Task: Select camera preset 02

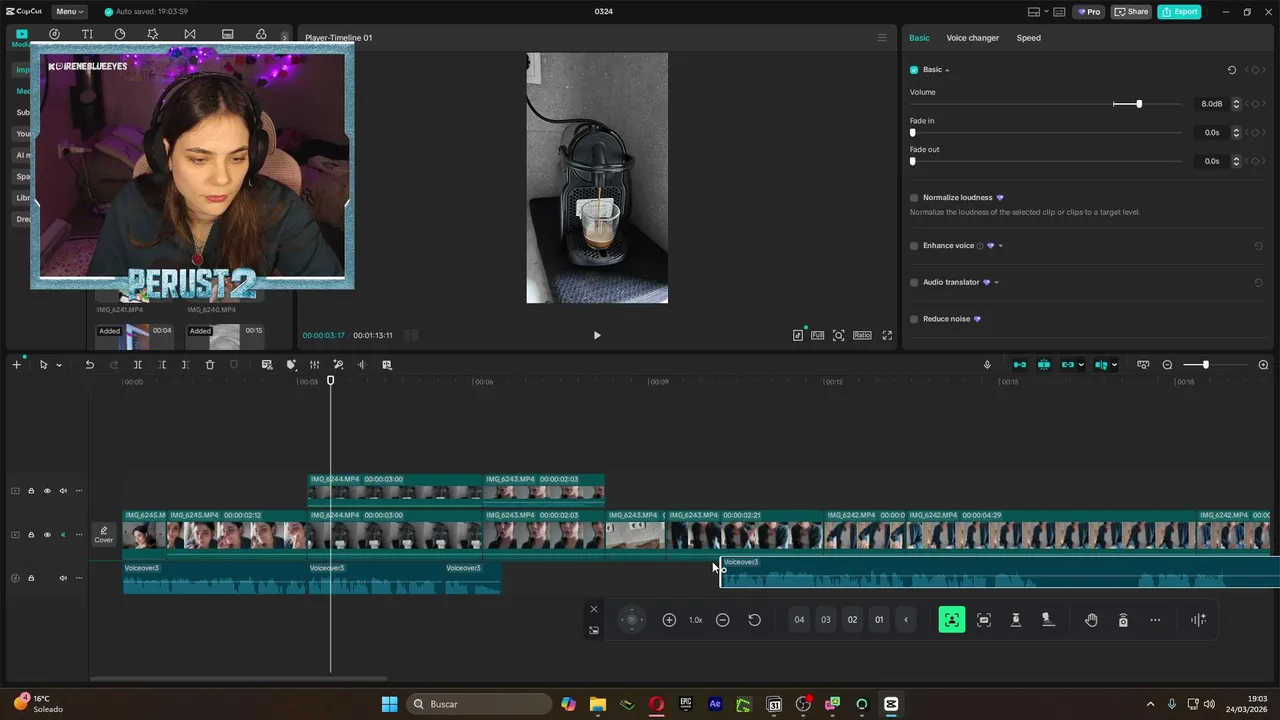Action: (x=852, y=620)
